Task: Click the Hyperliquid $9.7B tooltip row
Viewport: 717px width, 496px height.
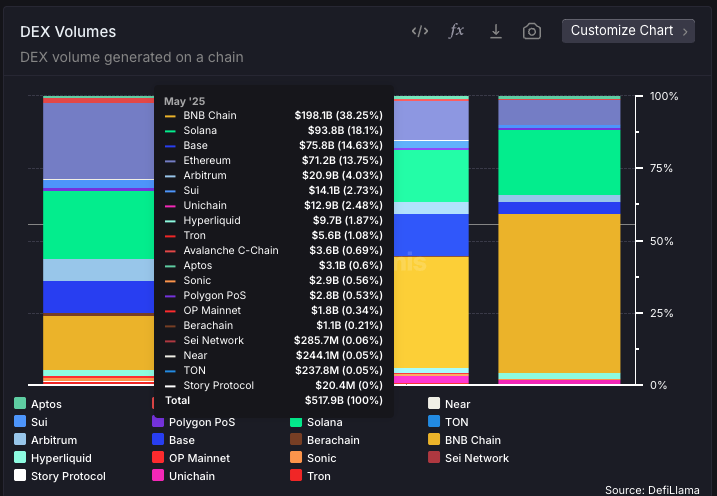Action: click(273, 220)
